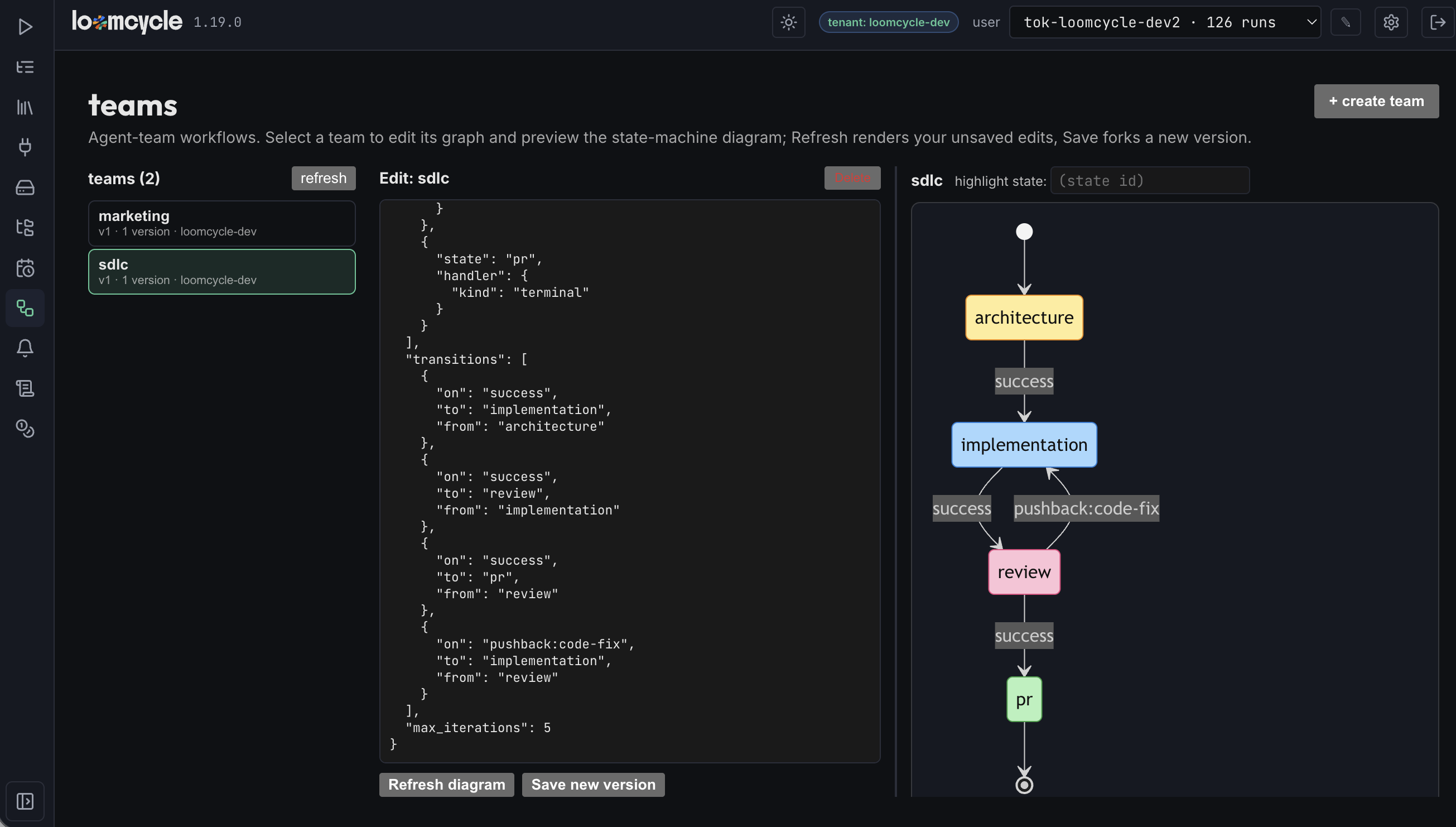This screenshot has height=827, width=1456.
Task: Click the "state": "pr" line
Action: pos(489,259)
